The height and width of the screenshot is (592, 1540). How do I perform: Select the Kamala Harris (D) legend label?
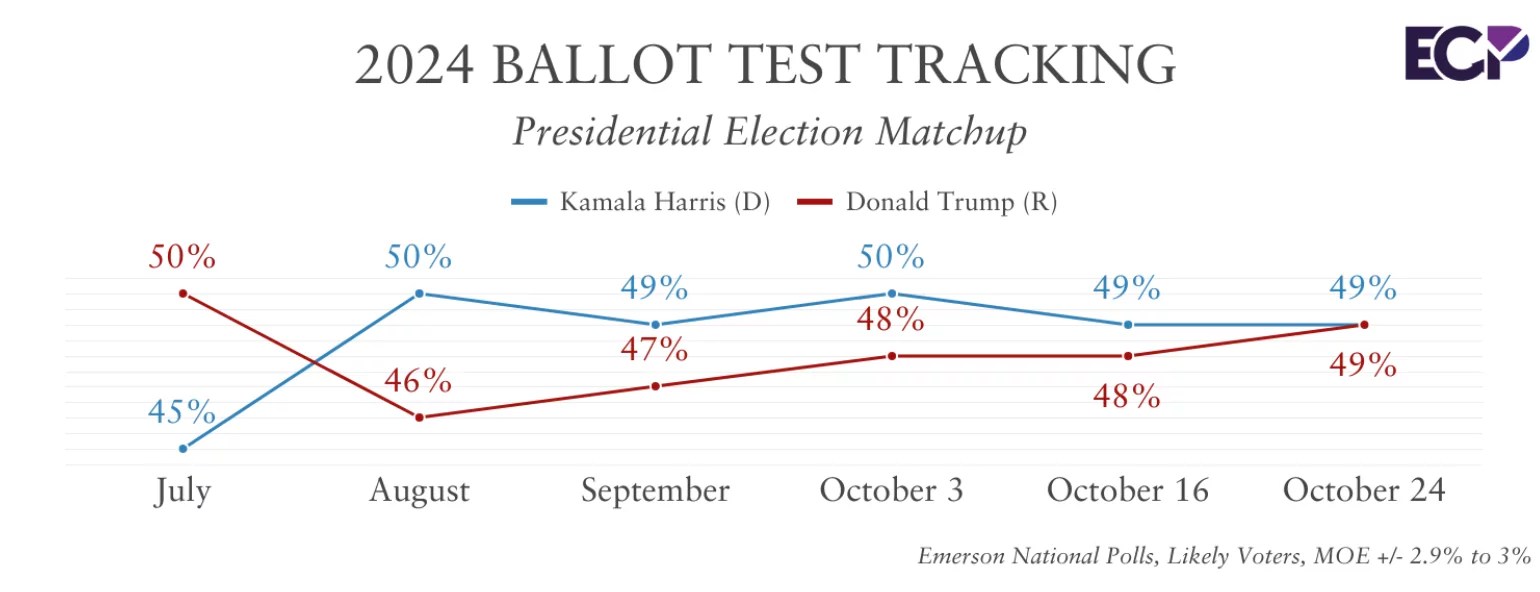664,202
